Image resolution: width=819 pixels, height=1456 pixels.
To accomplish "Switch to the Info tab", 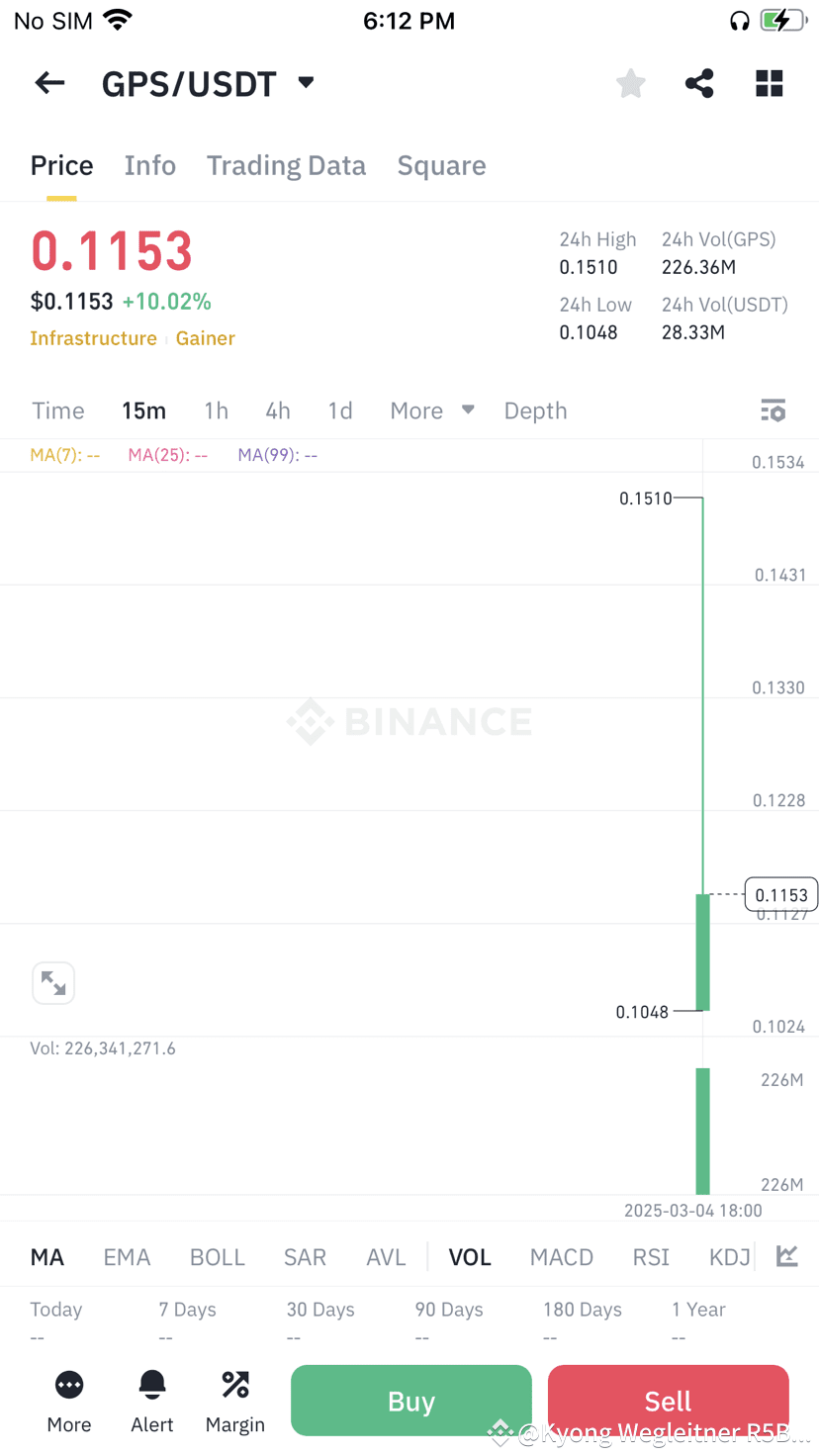I will (x=150, y=165).
